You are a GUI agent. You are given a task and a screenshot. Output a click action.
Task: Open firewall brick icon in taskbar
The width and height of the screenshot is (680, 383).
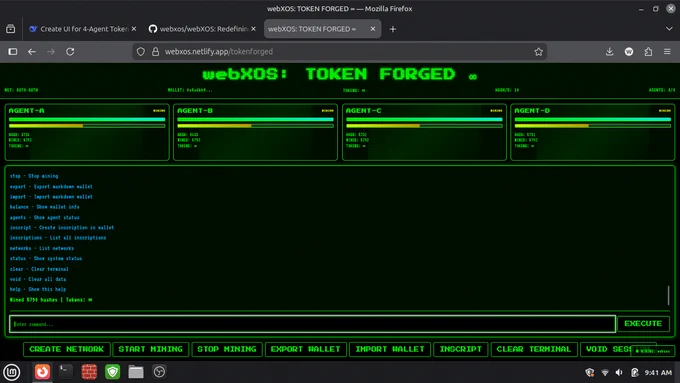[x=89, y=372]
